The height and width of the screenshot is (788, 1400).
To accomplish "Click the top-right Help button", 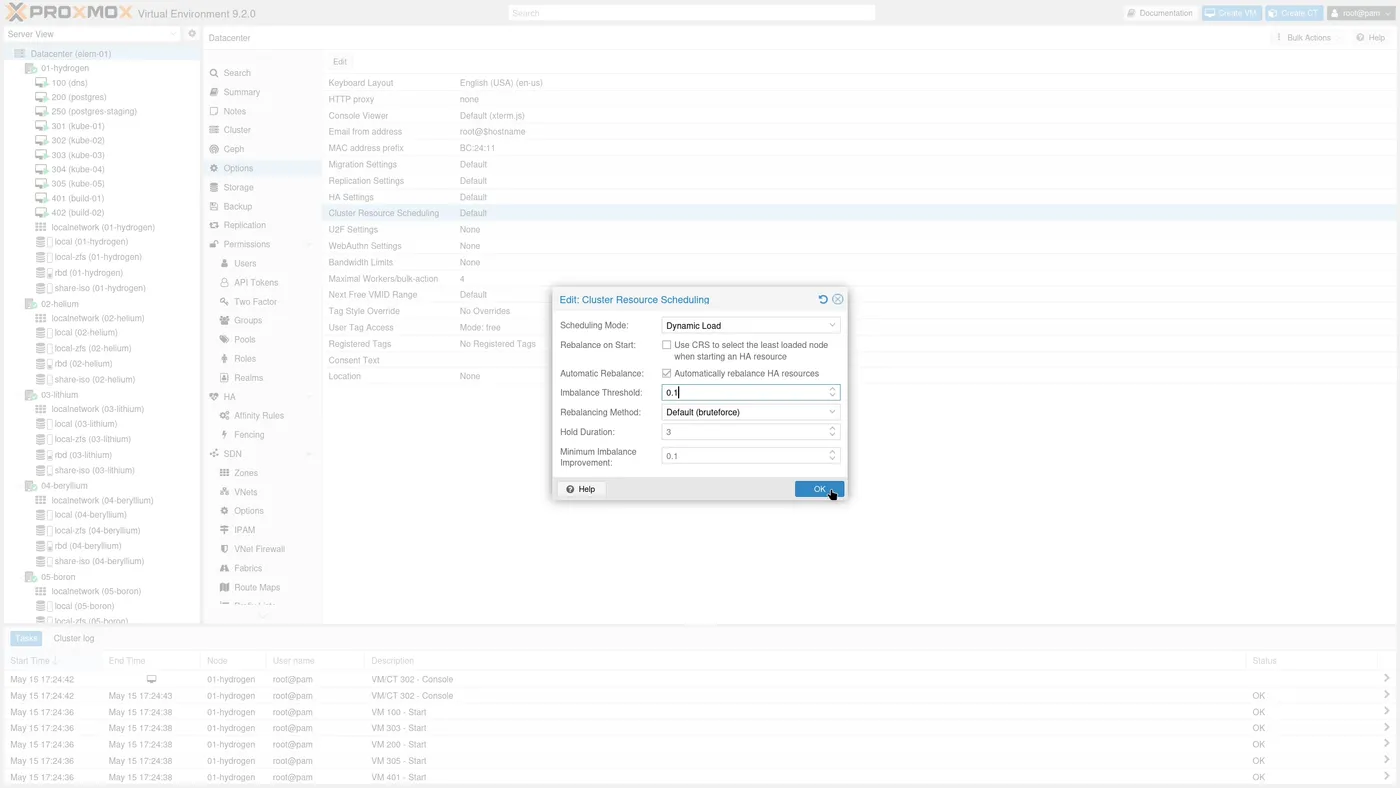I will point(1371,38).
